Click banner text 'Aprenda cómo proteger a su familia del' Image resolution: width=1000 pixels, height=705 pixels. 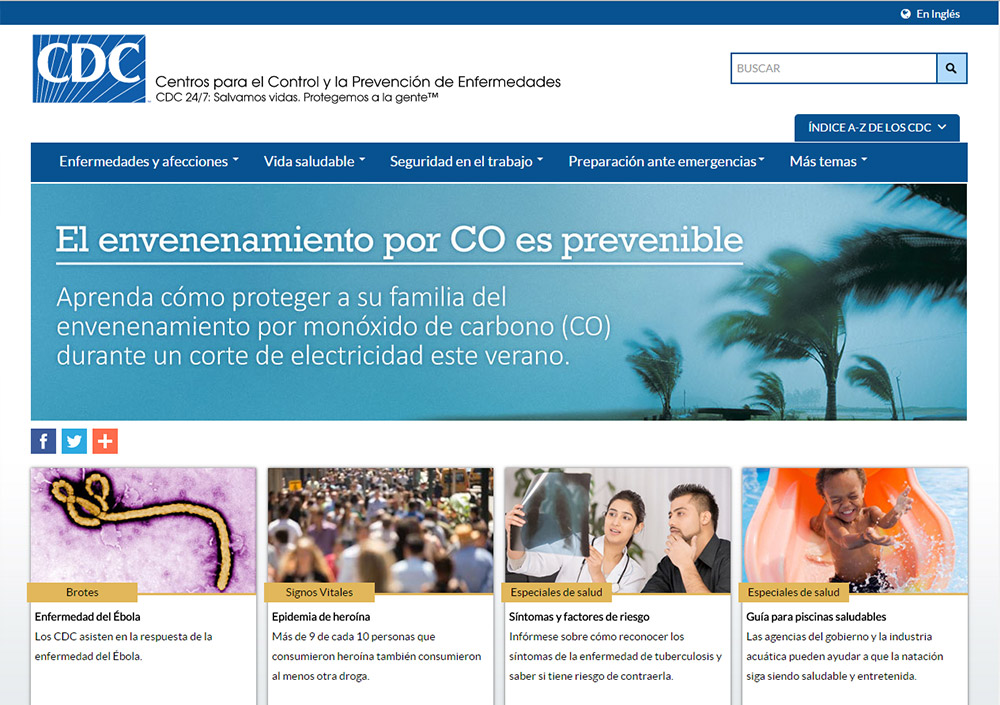point(281,297)
